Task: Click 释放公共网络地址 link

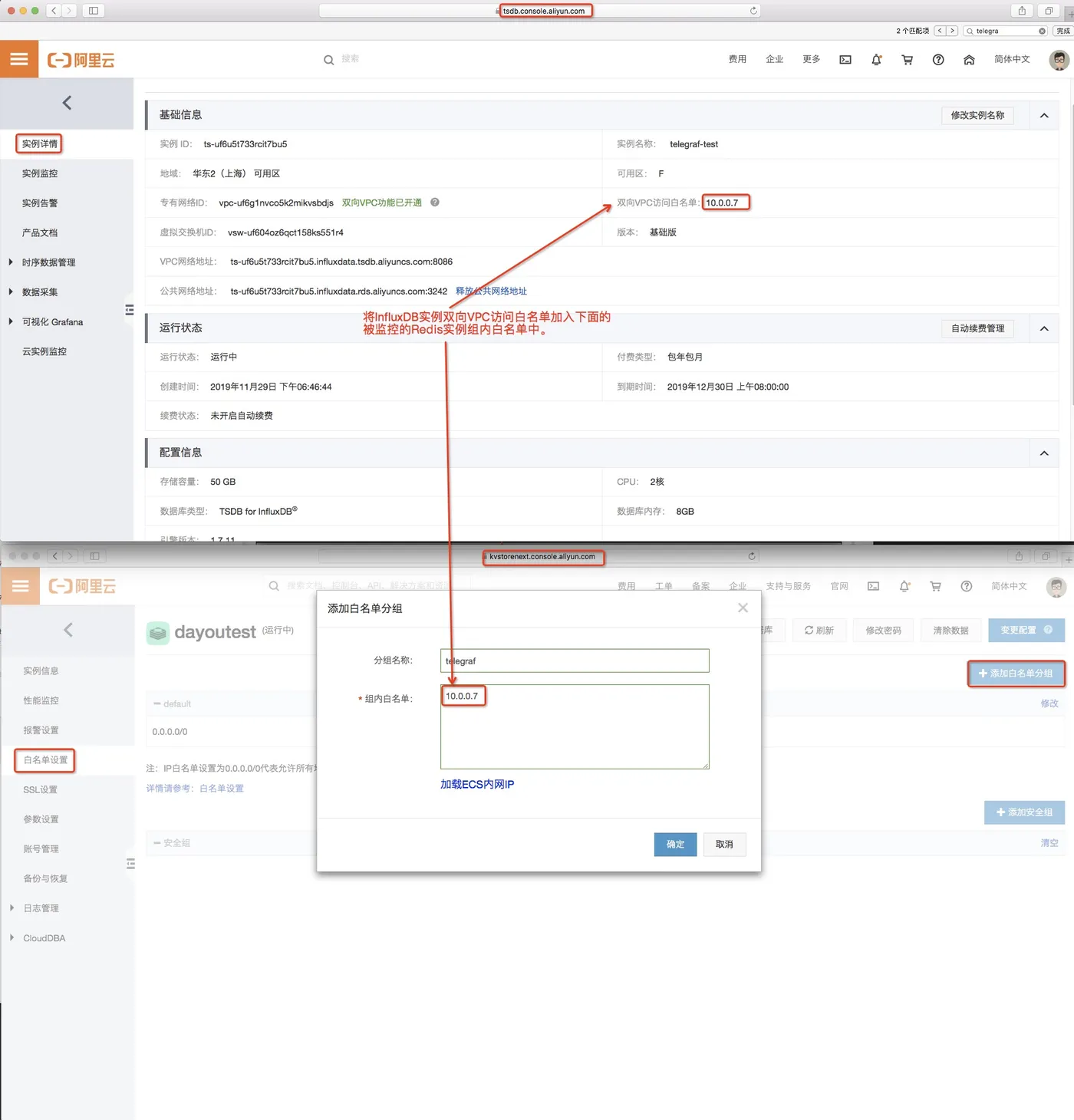Action: click(x=491, y=291)
